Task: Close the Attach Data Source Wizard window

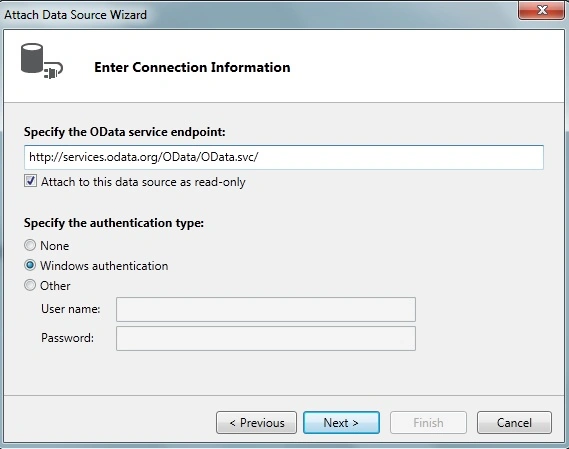Action: pyautogui.click(x=541, y=10)
